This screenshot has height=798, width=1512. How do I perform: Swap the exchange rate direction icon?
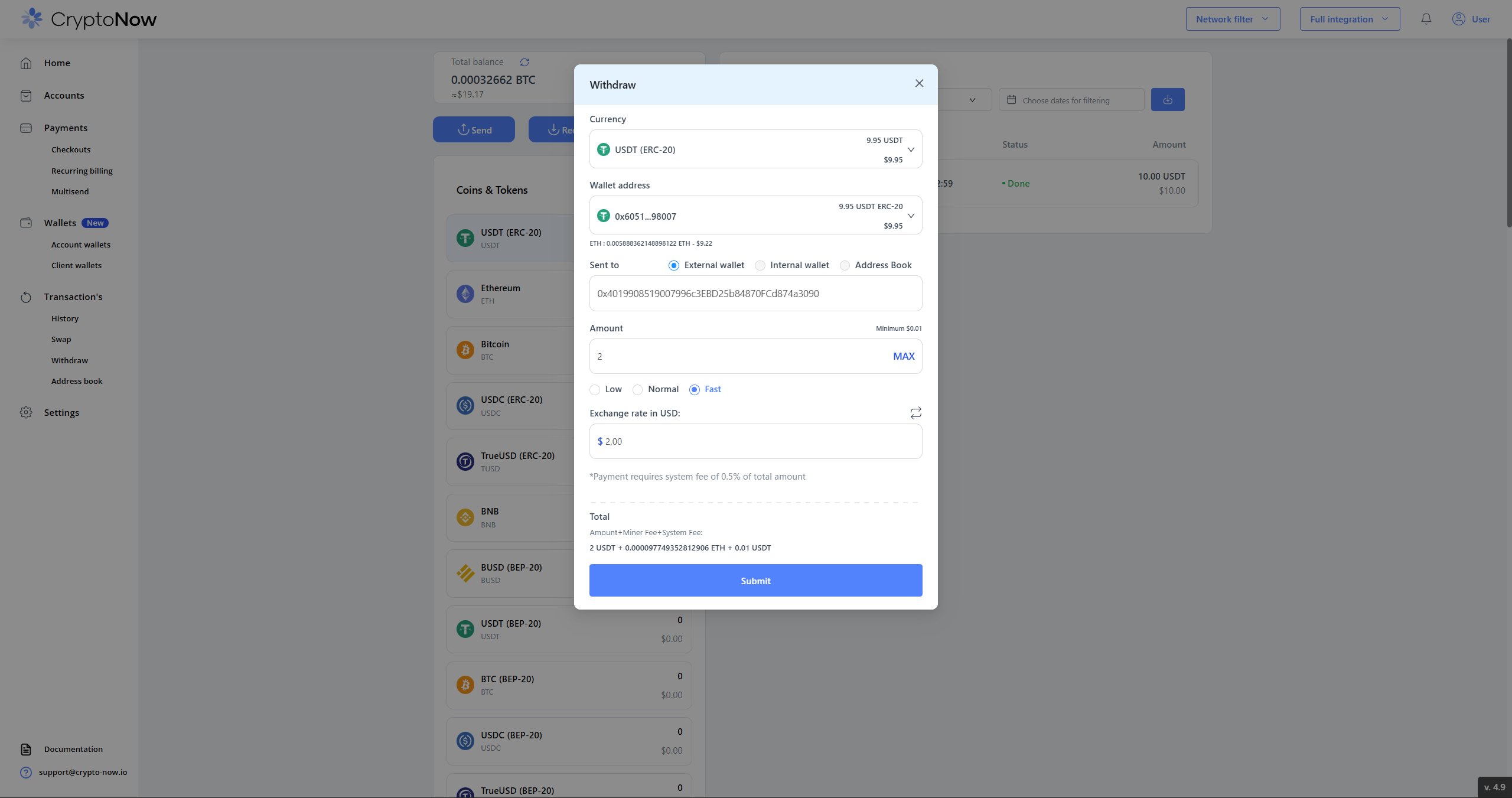(x=915, y=413)
